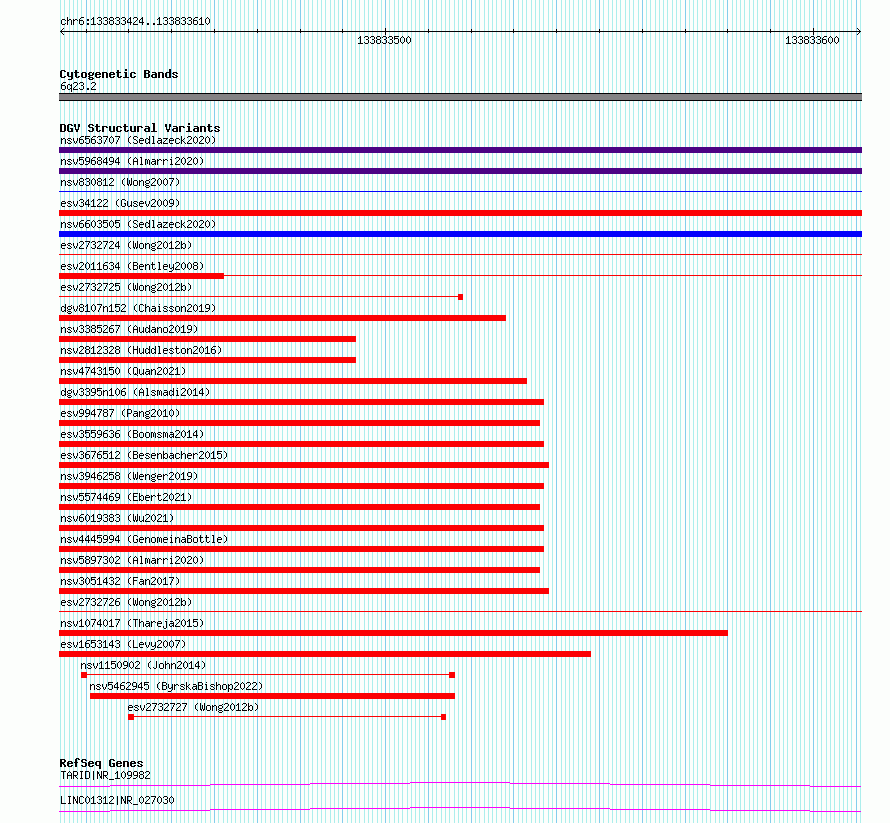This screenshot has height=823, width=890.
Task: Click the TARID|NR_109982 gene label
Action: [x=105, y=775]
